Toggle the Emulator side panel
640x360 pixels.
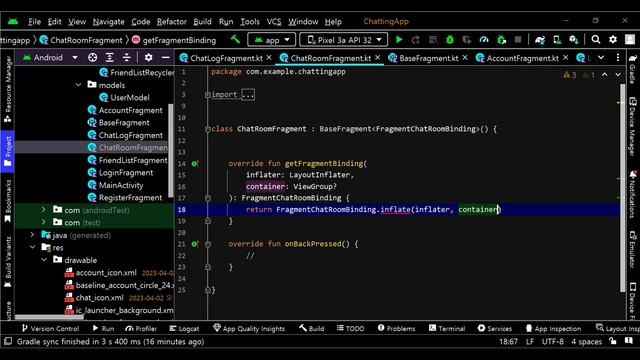click(x=633, y=250)
